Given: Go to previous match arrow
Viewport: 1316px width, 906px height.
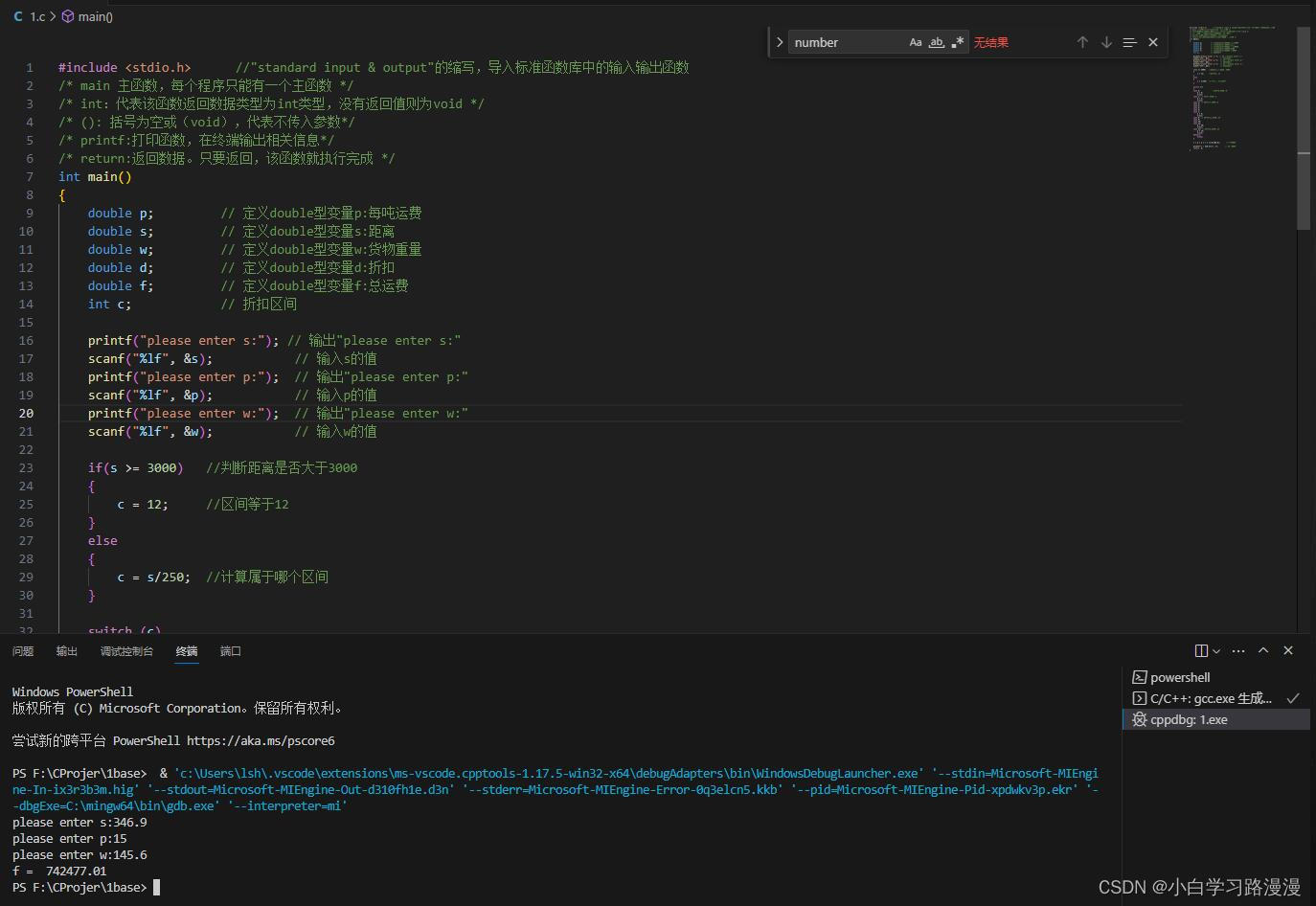Looking at the screenshot, I should pos(1082,42).
